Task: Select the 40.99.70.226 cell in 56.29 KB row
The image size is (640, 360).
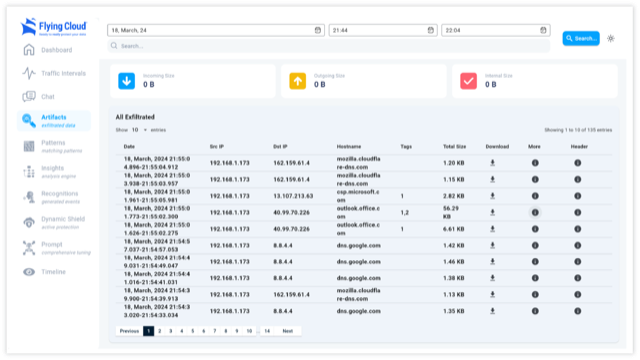Action: click(x=291, y=212)
